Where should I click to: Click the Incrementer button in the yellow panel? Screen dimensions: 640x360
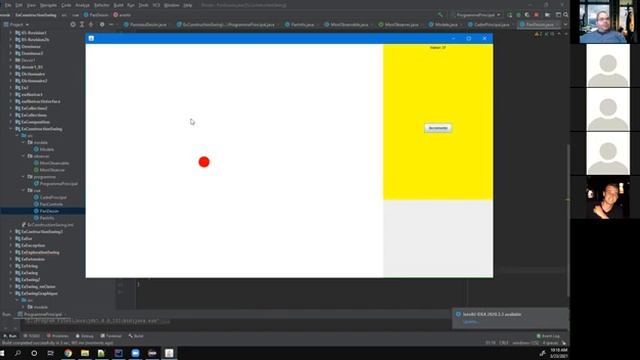(x=438, y=128)
